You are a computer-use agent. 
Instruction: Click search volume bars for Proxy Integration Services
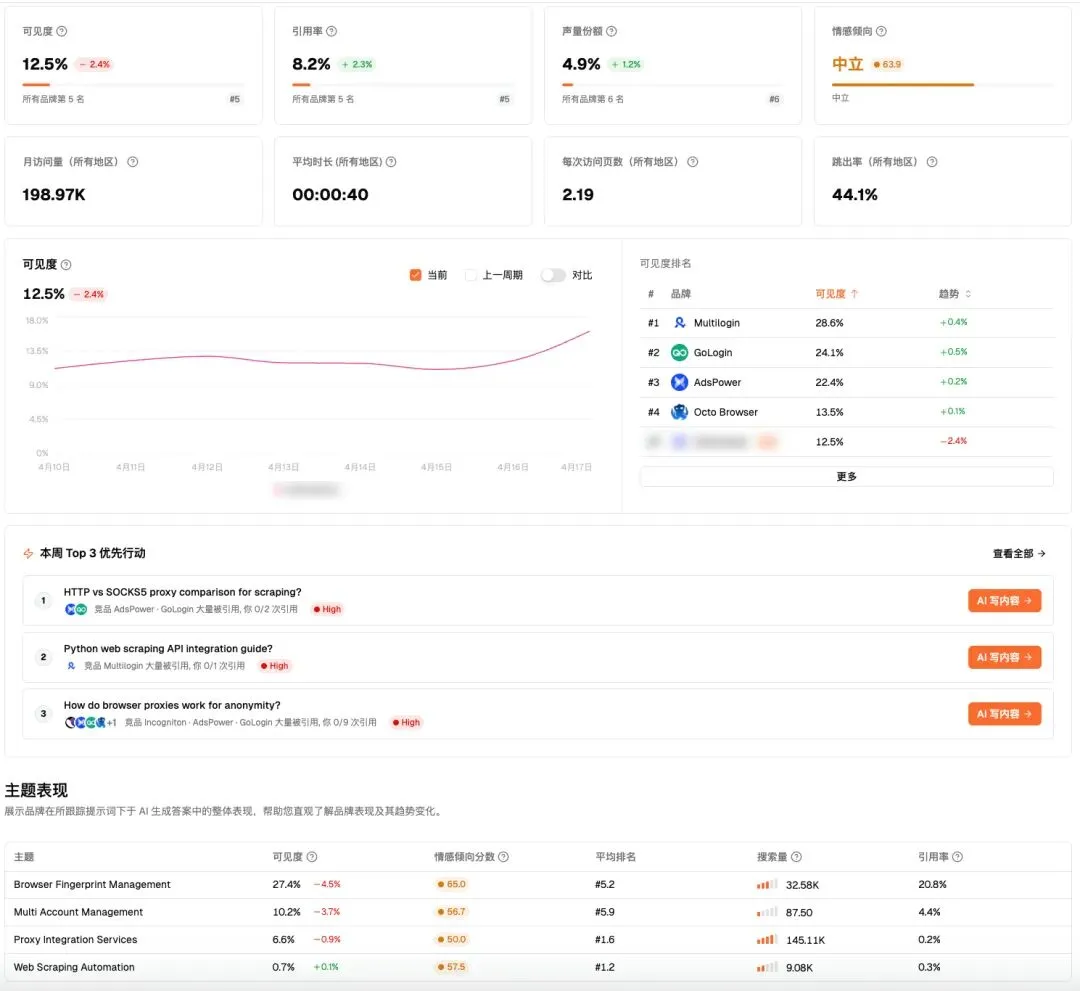[767, 939]
